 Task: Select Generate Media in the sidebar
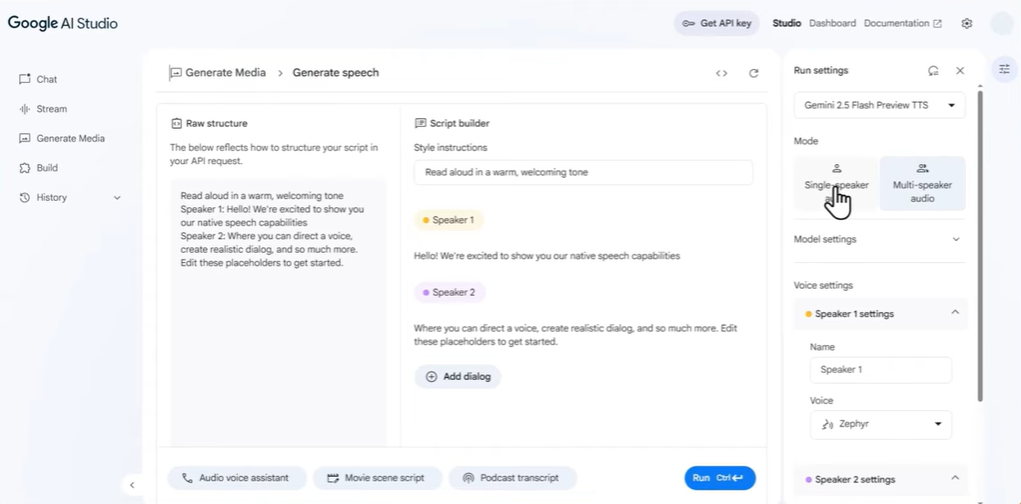click(63, 138)
